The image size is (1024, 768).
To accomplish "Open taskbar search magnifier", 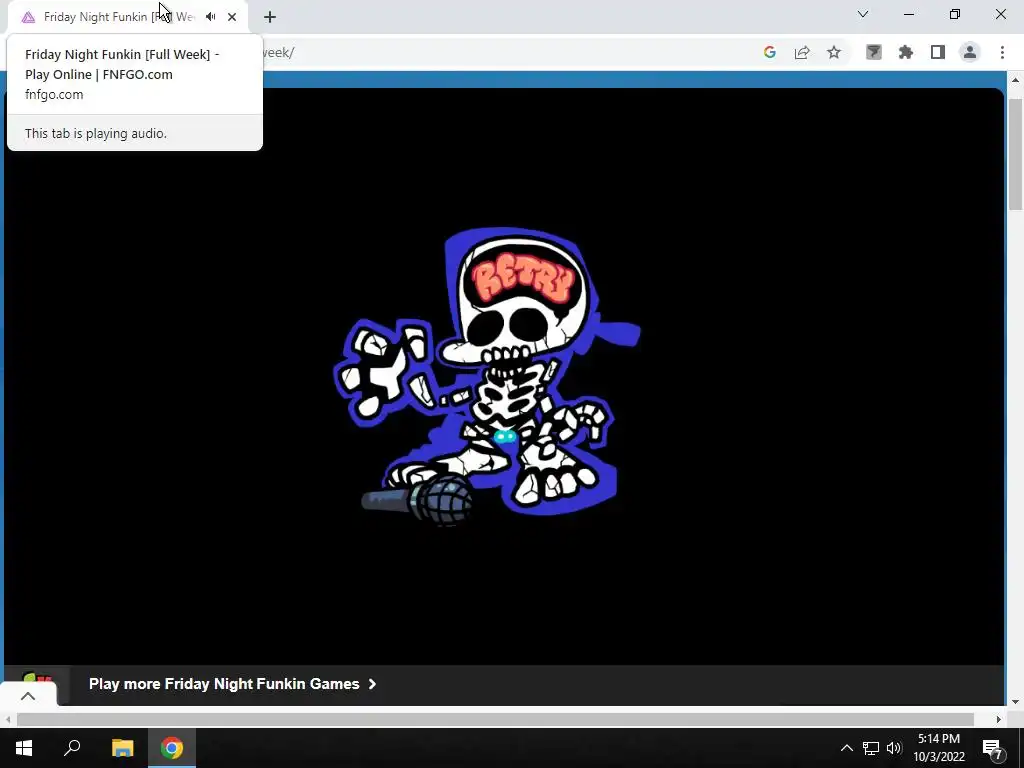I will click(x=72, y=748).
